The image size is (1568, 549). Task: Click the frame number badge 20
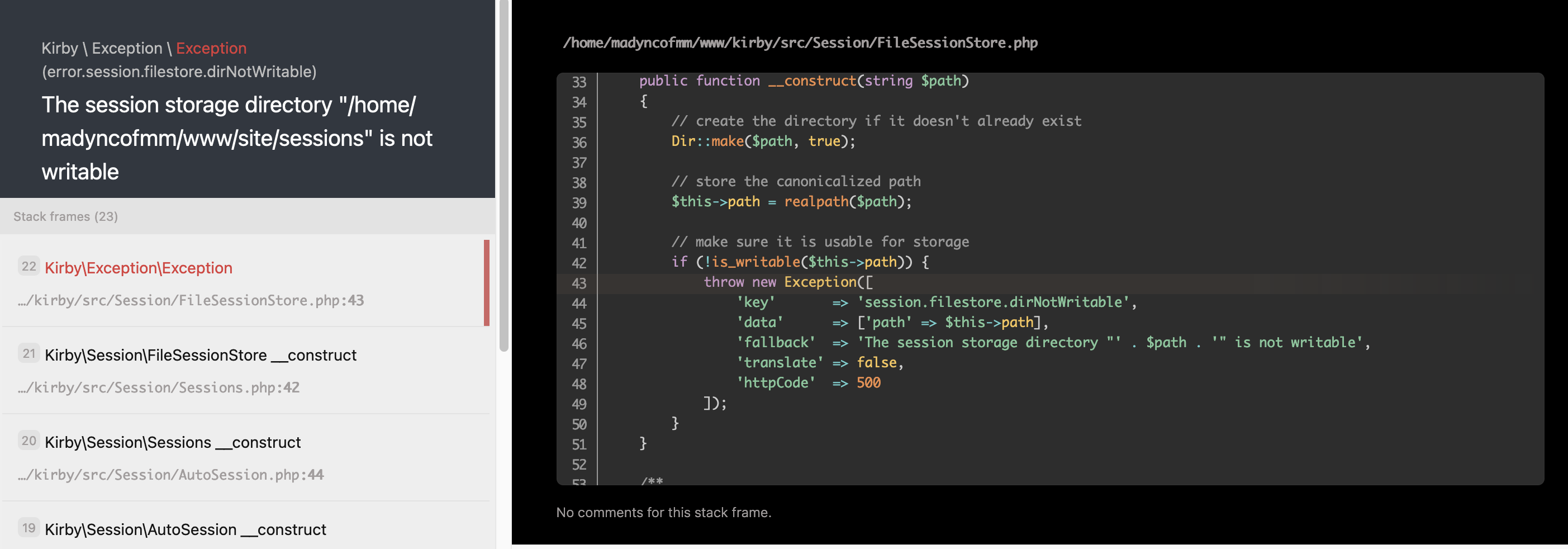(x=28, y=440)
